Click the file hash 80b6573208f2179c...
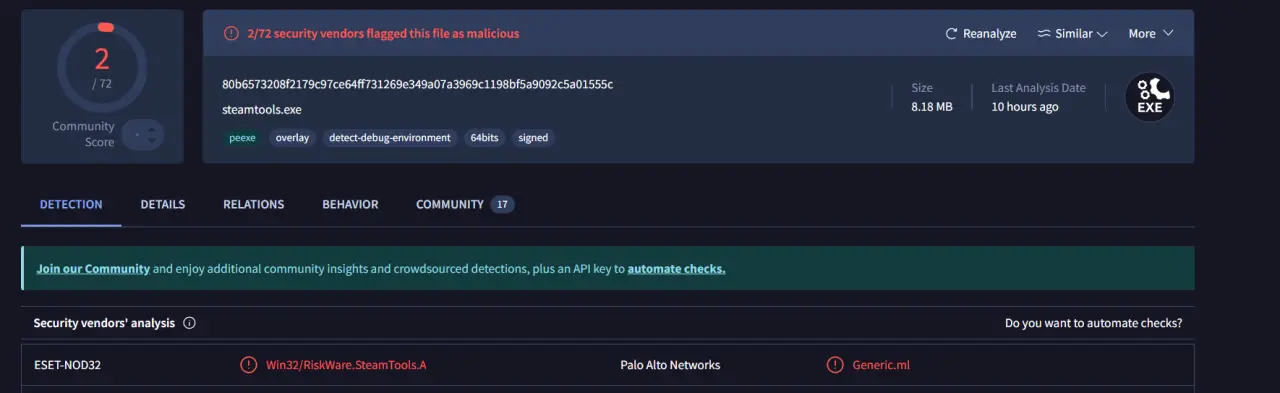Image resolution: width=1280 pixels, height=393 pixels. 417,84
